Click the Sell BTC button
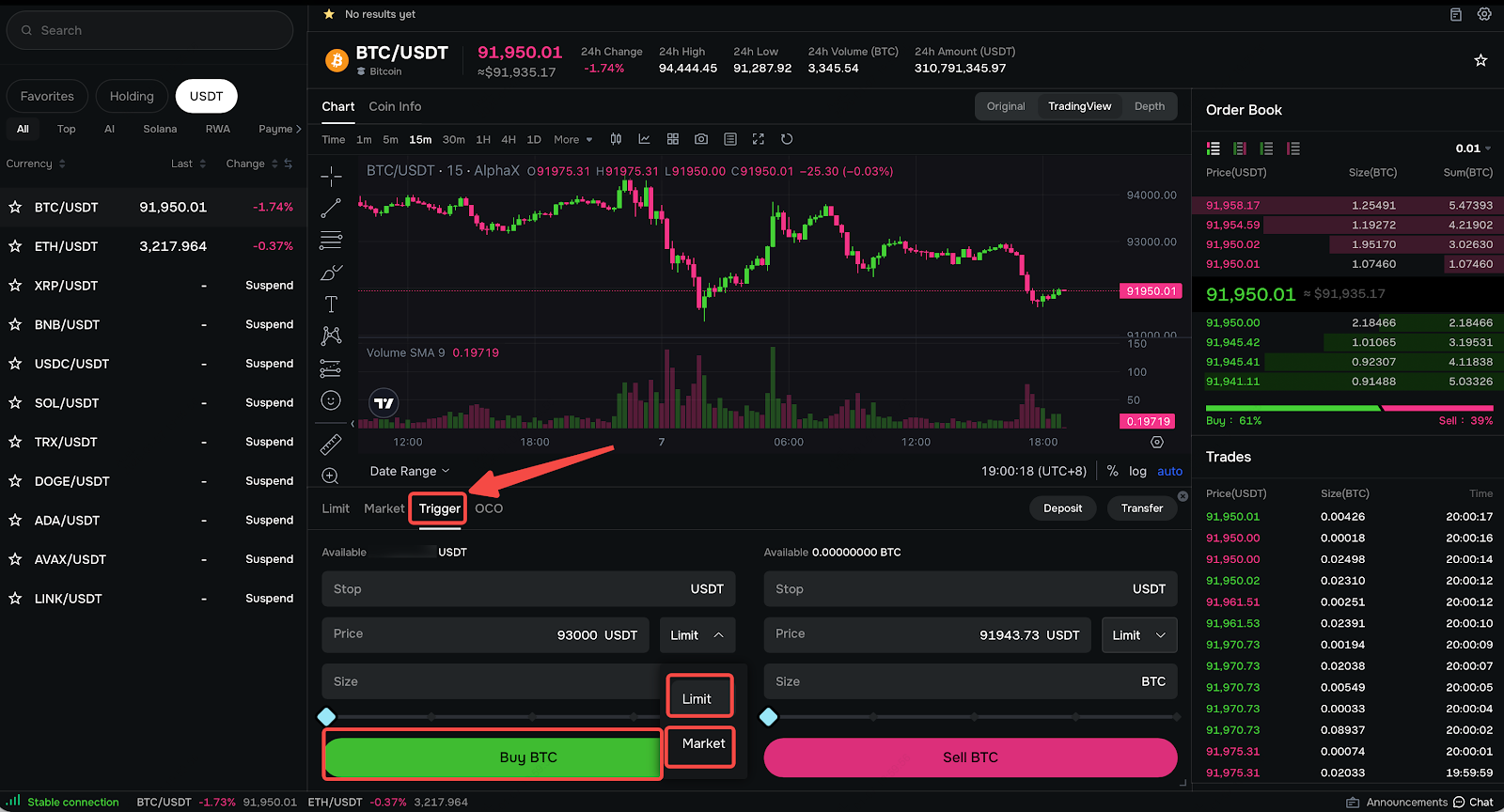 pyautogui.click(x=970, y=757)
